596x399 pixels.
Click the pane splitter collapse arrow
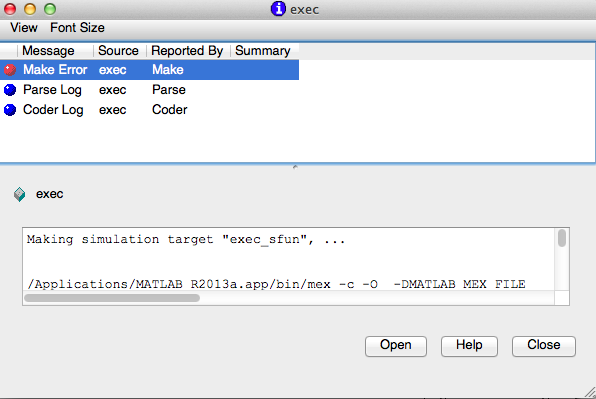click(x=295, y=167)
